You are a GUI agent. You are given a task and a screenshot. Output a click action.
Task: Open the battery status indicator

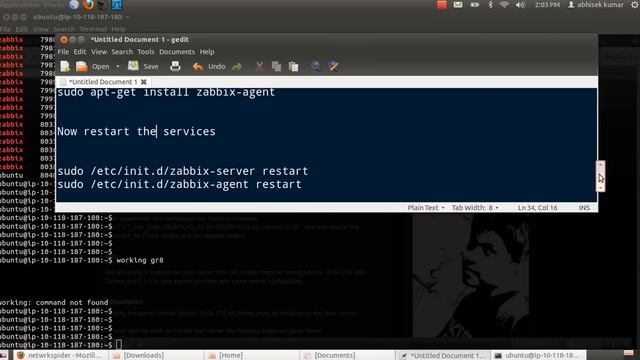[x=474, y=5]
